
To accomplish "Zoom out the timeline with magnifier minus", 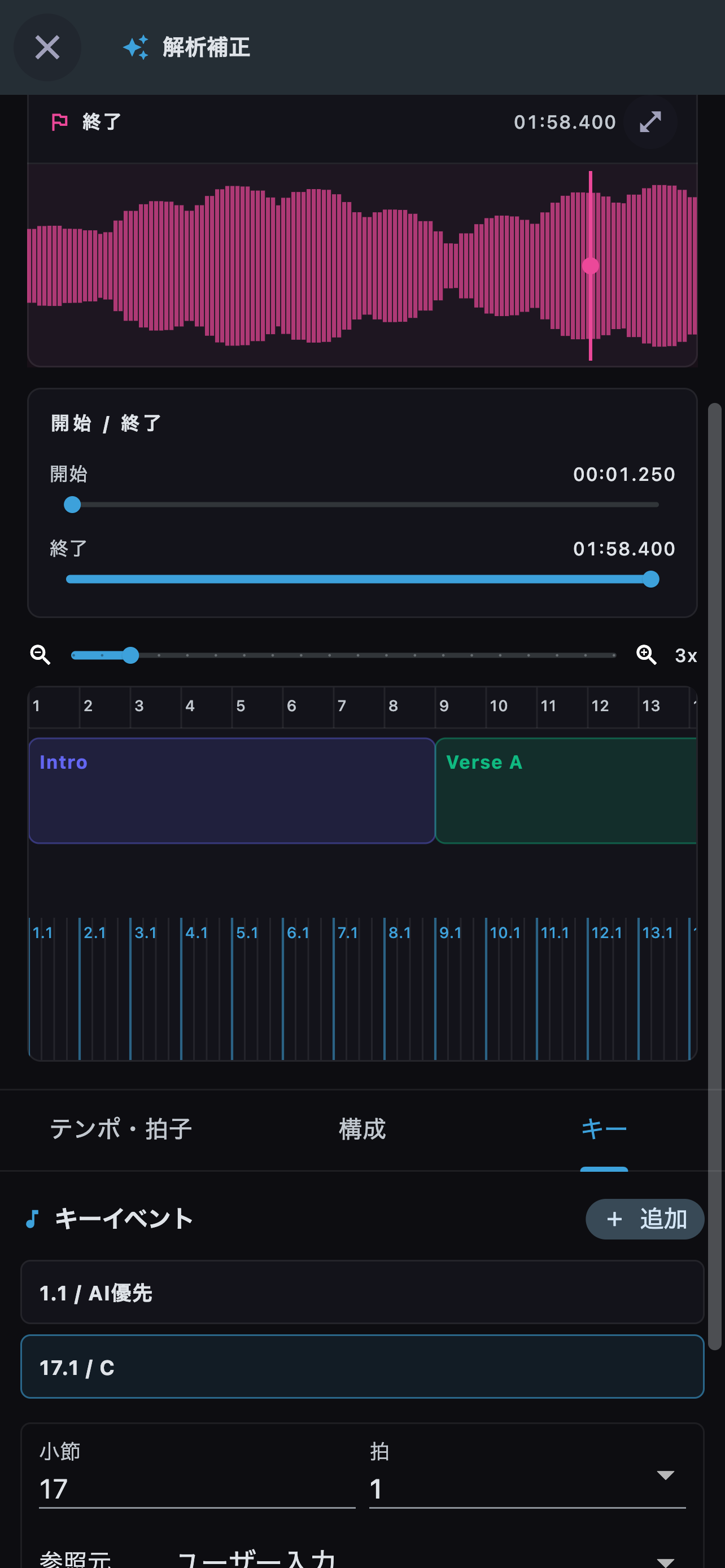I will click(x=41, y=655).
